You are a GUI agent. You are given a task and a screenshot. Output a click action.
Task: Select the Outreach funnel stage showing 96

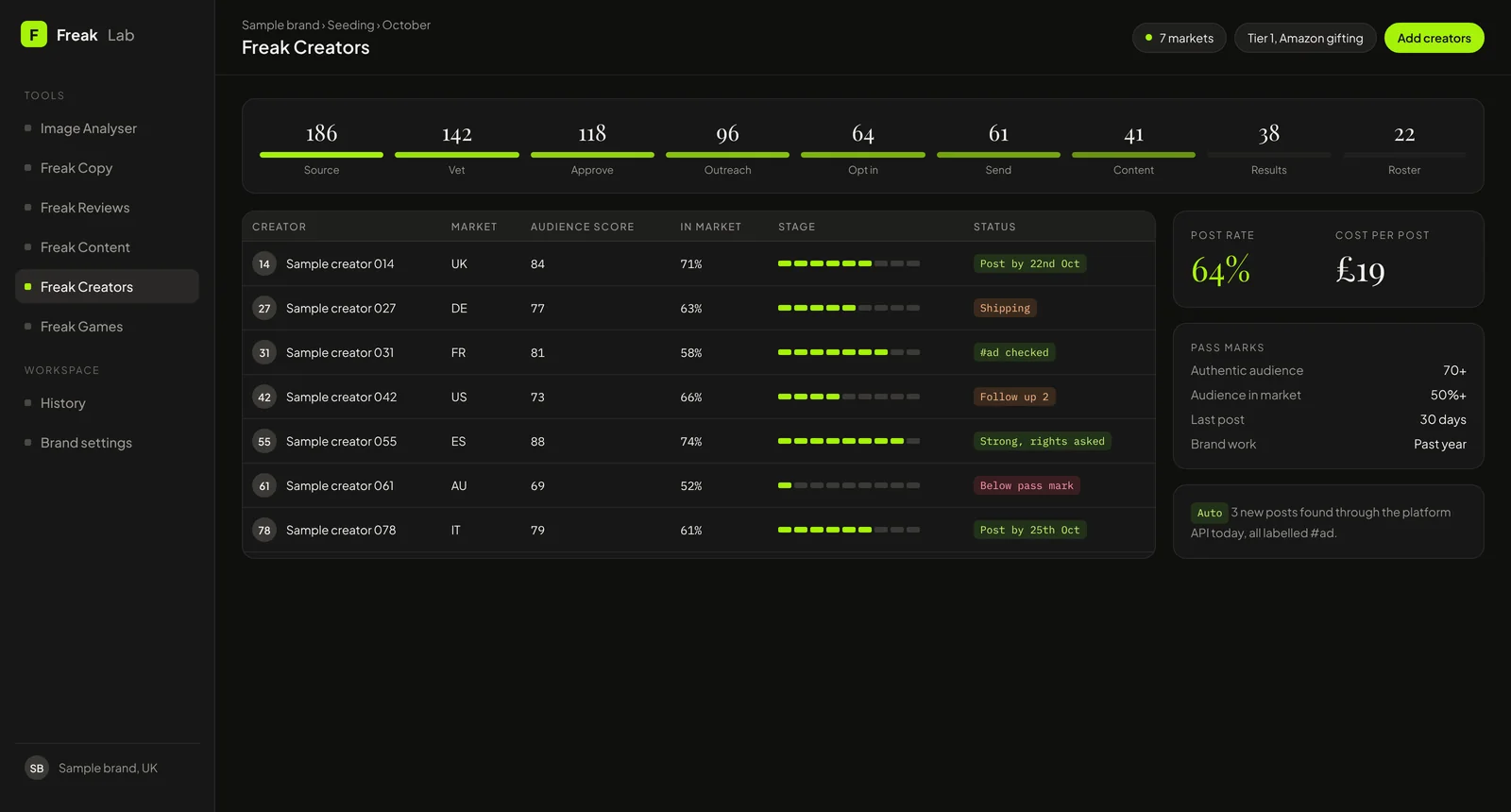coord(727,148)
